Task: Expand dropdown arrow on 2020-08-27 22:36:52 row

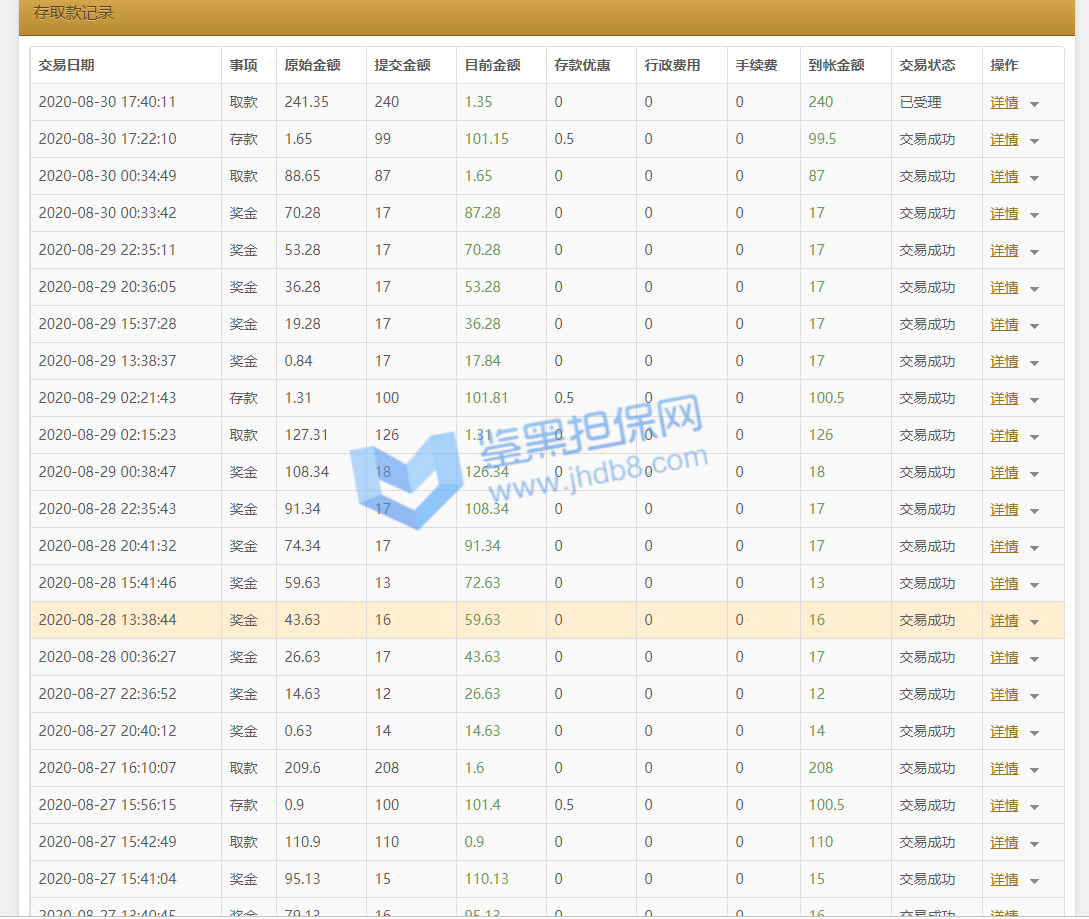Action: pyautogui.click(x=1034, y=696)
